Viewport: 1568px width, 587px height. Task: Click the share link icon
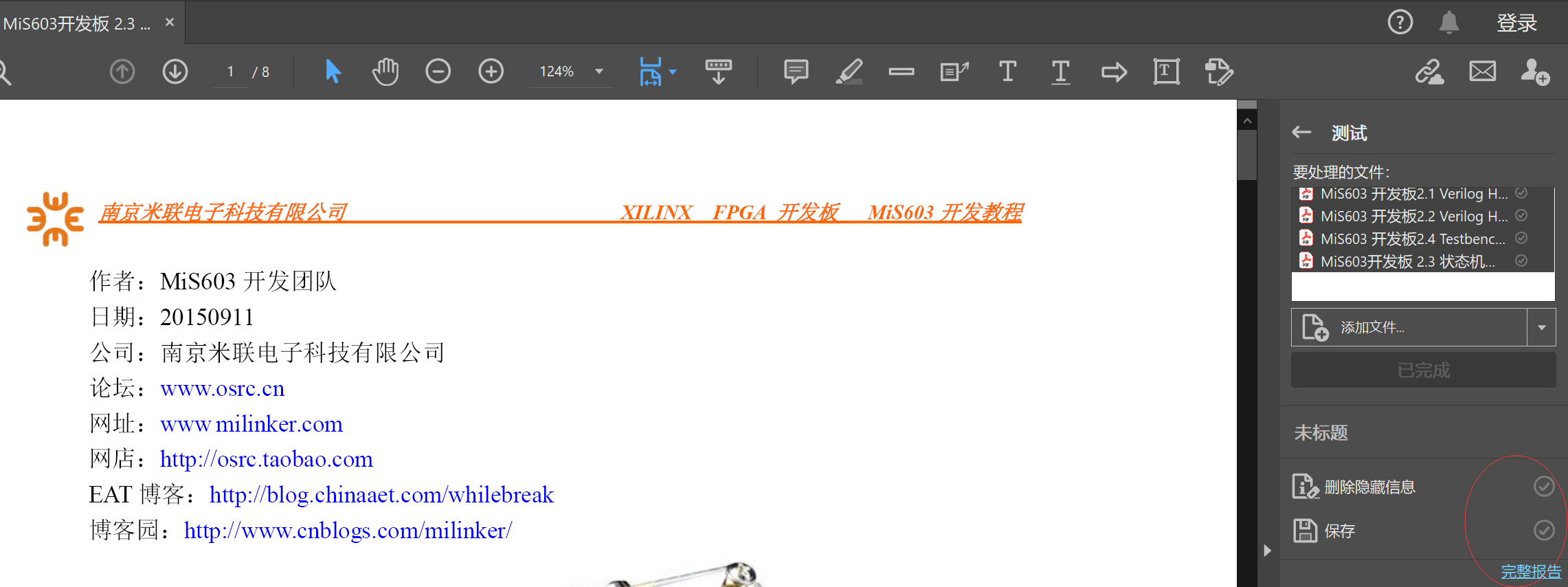tap(1429, 71)
